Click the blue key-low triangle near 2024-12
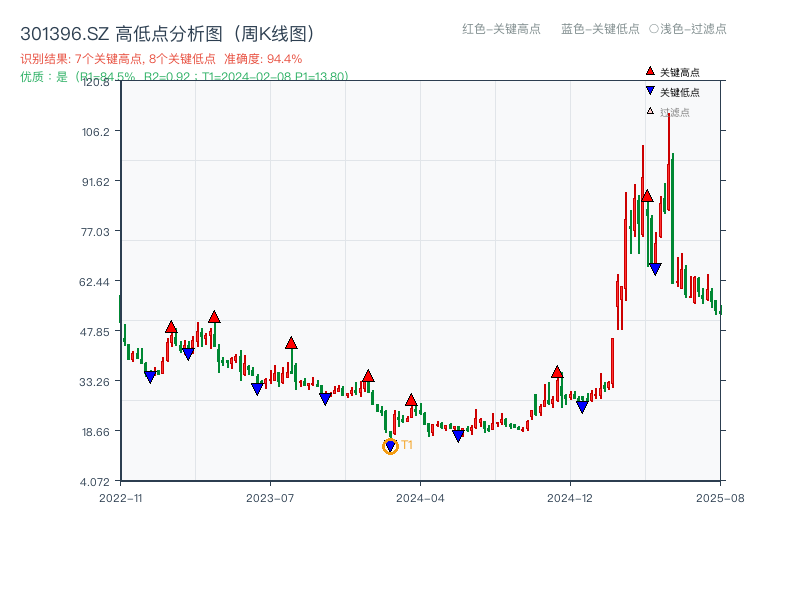The height and width of the screenshot is (600, 800). coord(583,408)
